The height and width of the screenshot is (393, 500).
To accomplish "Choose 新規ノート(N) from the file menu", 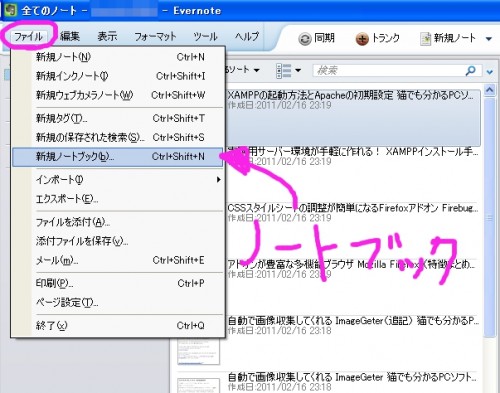I will tap(118, 57).
